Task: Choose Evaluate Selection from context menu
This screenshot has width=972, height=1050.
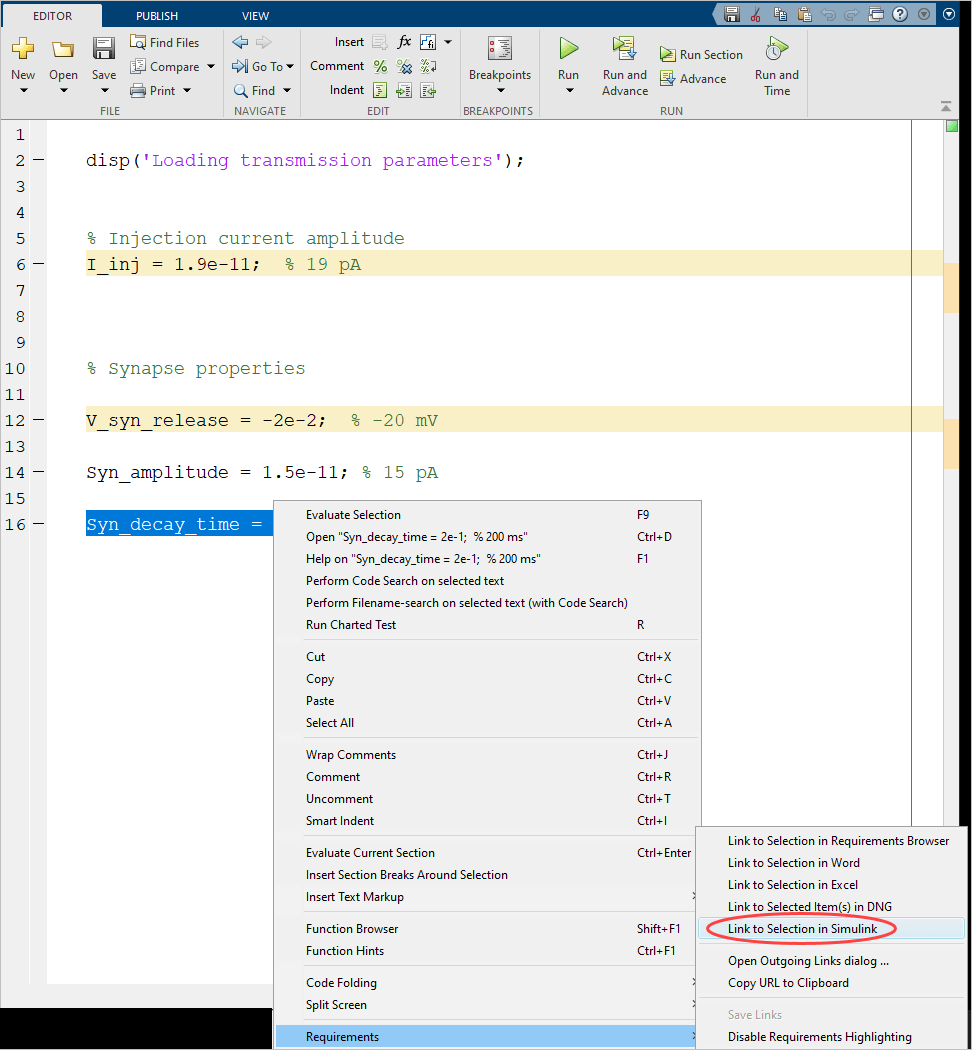Action: pos(353,515)
